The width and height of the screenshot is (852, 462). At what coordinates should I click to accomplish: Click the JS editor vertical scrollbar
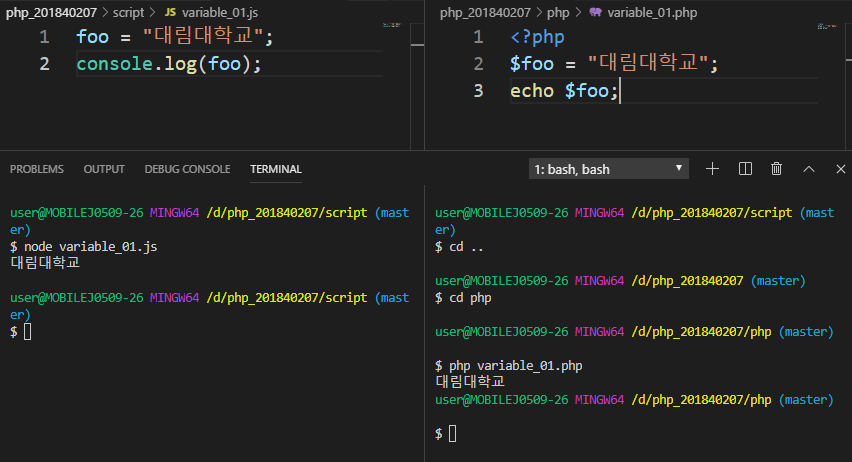[x=417, y=86]
